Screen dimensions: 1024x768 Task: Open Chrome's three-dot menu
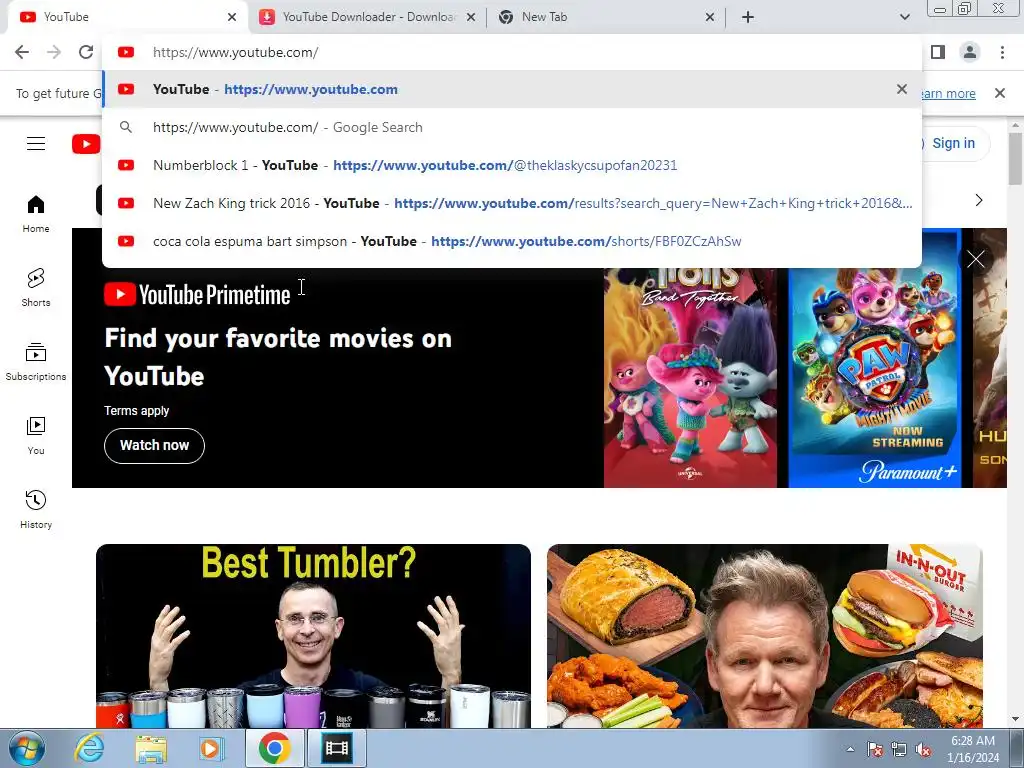1002,52
